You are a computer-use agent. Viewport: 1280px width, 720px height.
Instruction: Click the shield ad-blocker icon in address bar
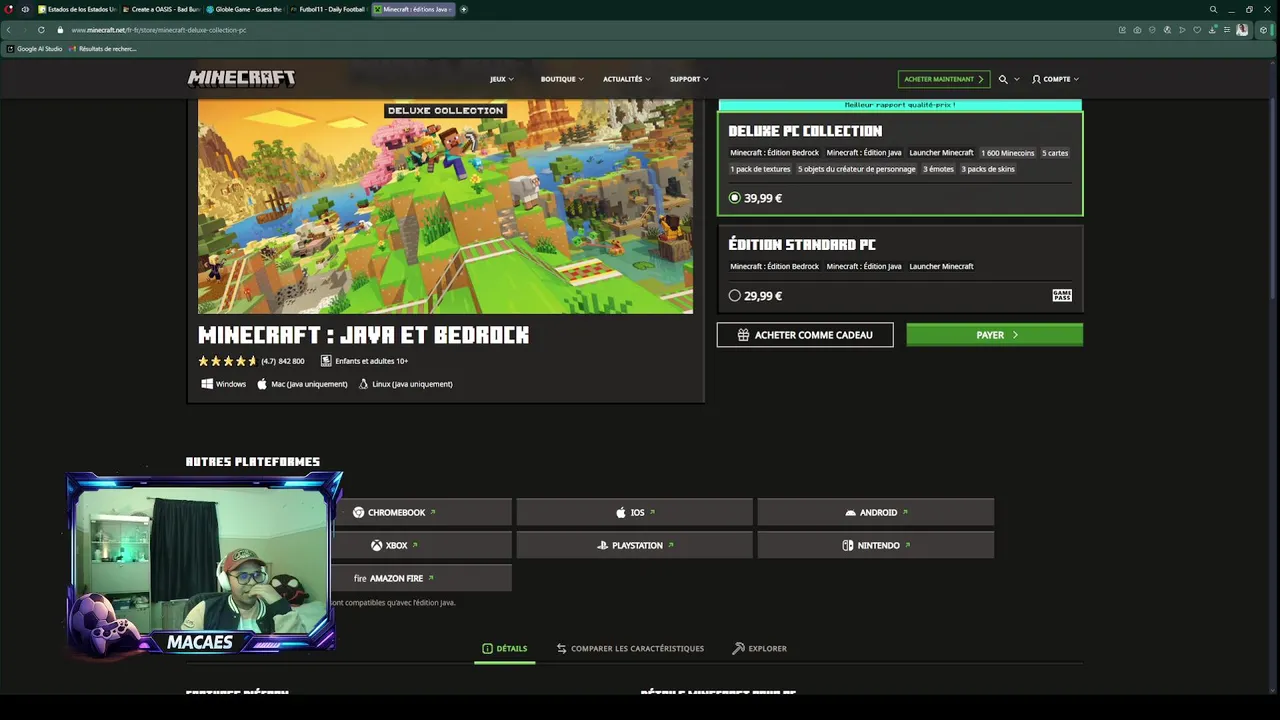pyautogui.click(x=1152, y=30)
